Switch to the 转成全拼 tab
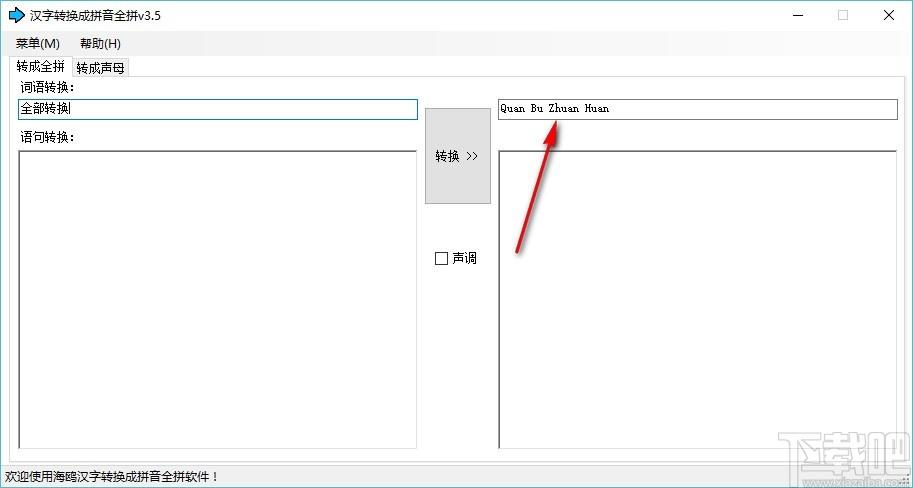Image resolution: width=913 pixels, height=488 pixels. pos(41,66)
